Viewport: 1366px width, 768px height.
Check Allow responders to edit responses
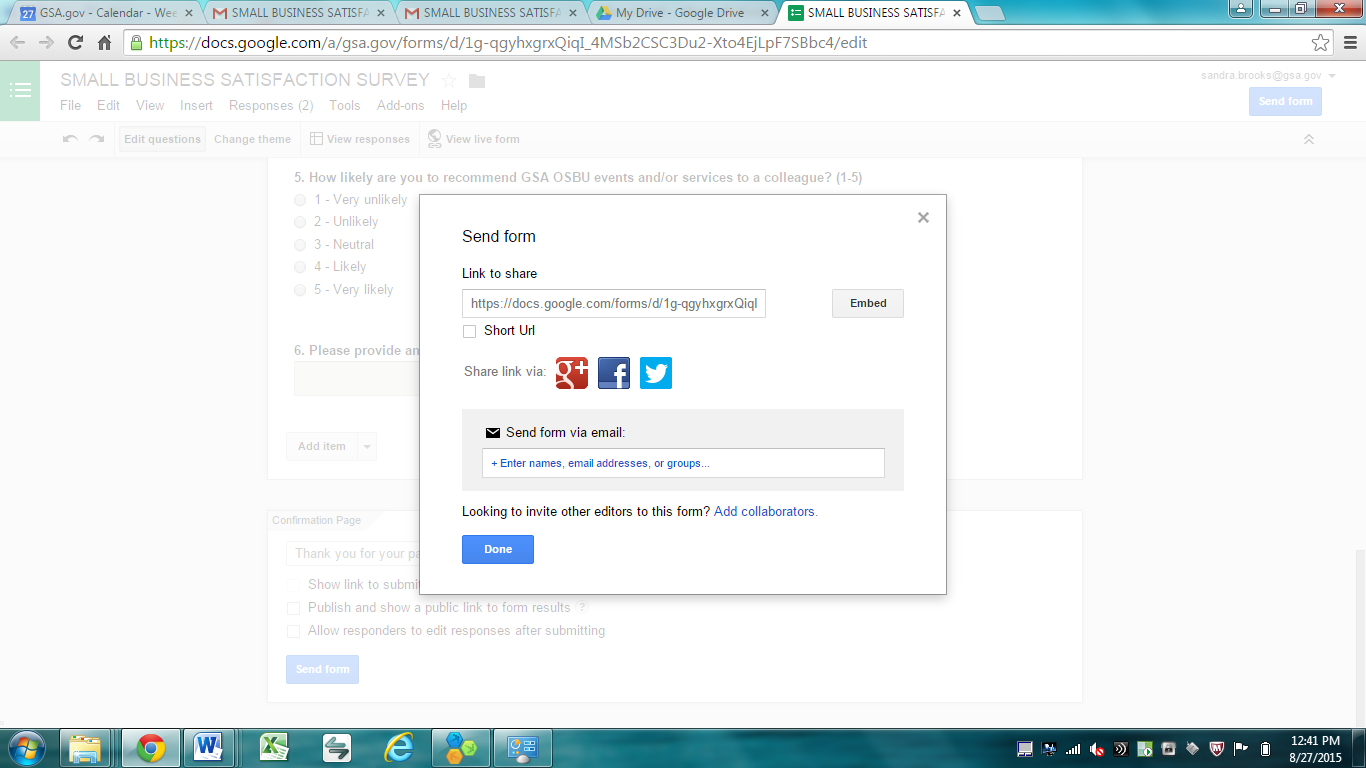[293, 632]
